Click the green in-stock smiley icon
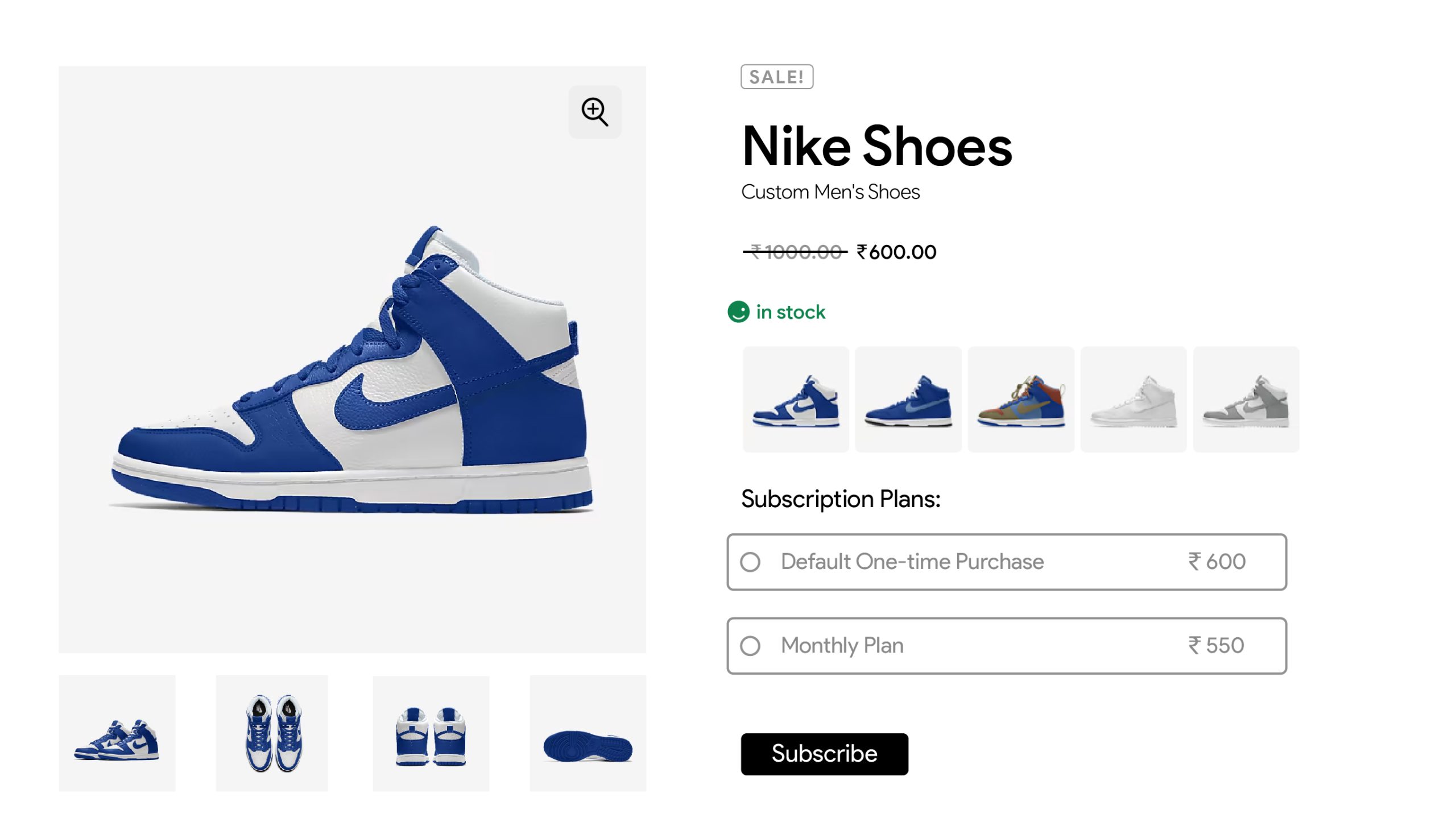 point(738,311)
